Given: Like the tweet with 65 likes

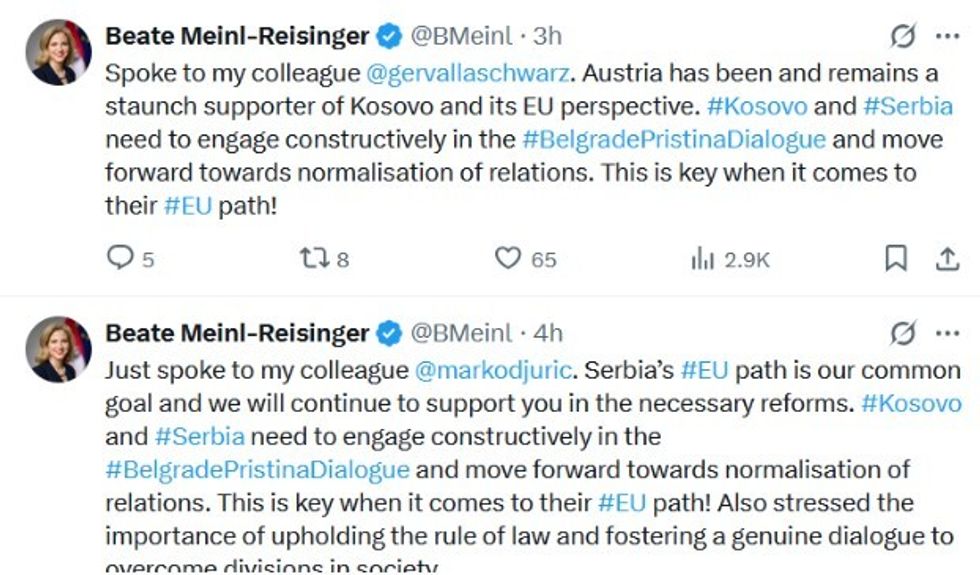Looking at the screenshot, I should pos(509,259).
